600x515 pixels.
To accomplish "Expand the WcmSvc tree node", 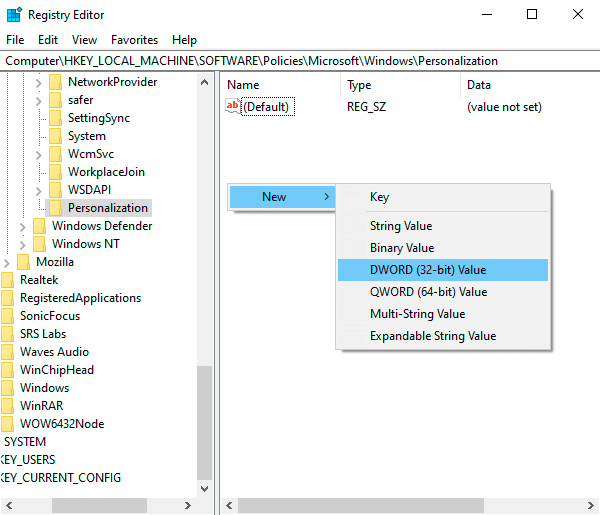I will click(38, 155).
